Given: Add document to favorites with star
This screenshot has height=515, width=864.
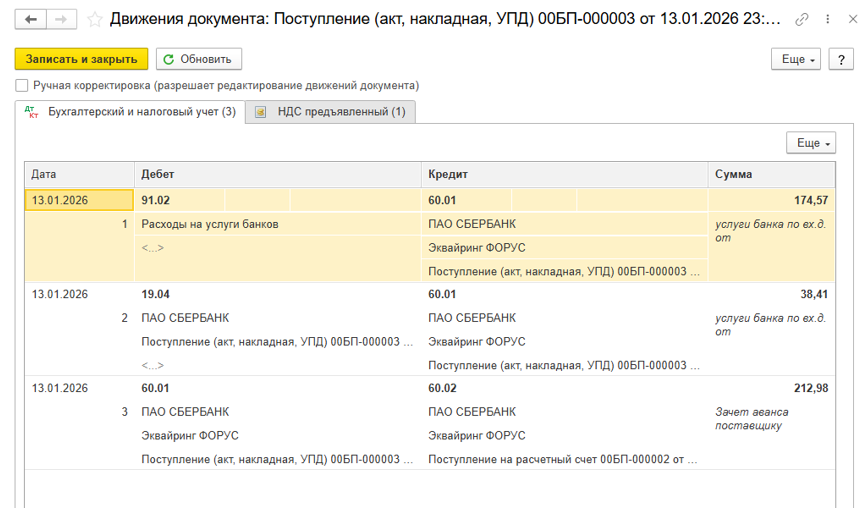Looking at the screenshot, I should (94, 19).
